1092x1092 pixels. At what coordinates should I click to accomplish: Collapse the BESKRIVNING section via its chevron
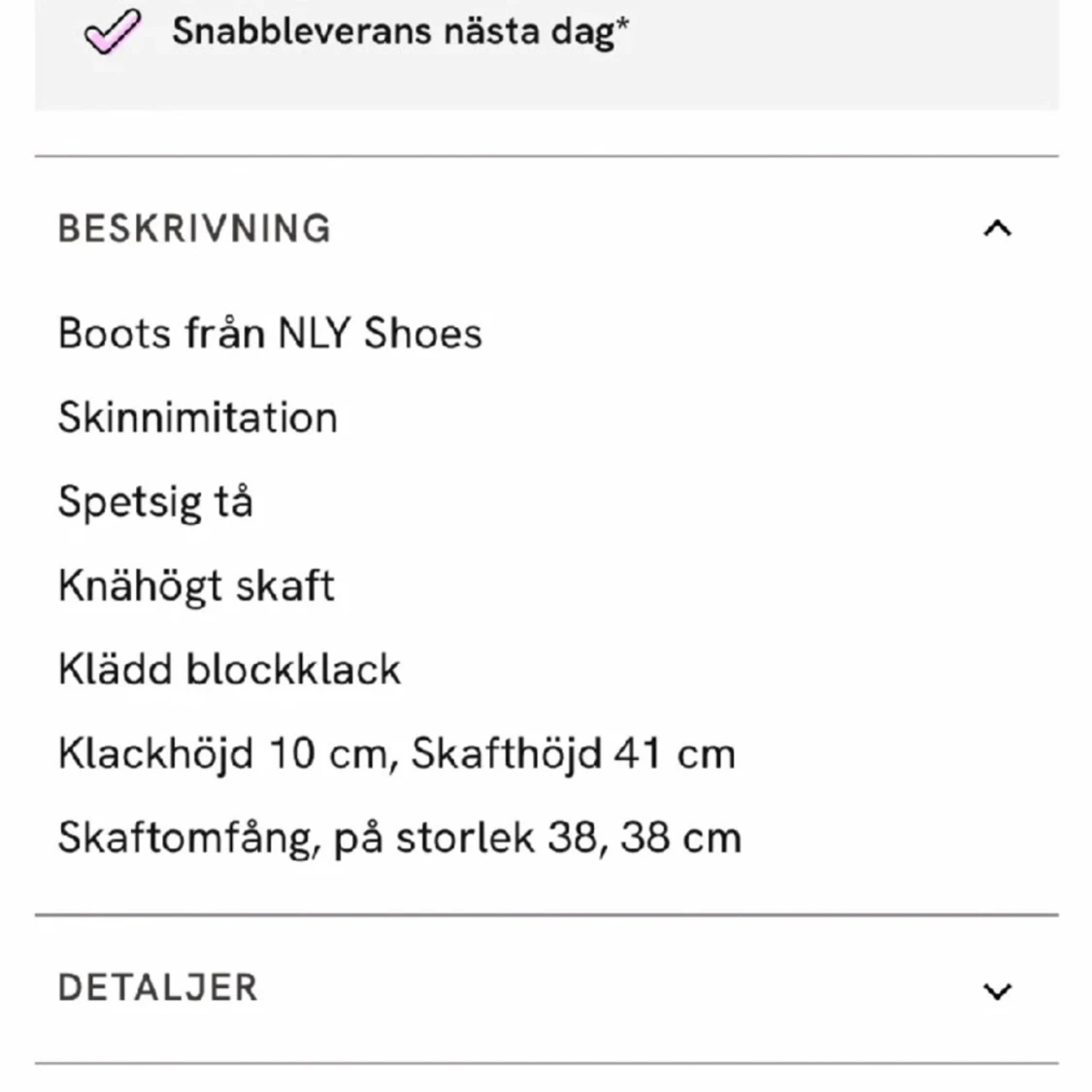pyautogui.click(x=995, y=229)
